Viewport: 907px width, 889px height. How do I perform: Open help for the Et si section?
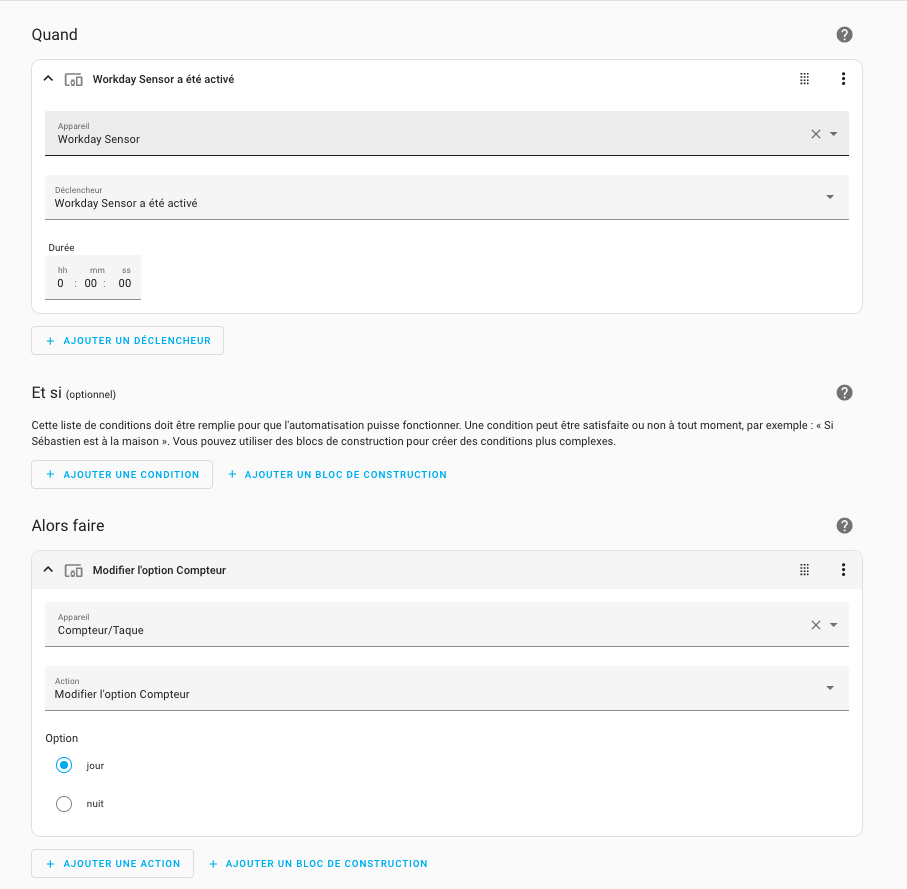point(844,393)
